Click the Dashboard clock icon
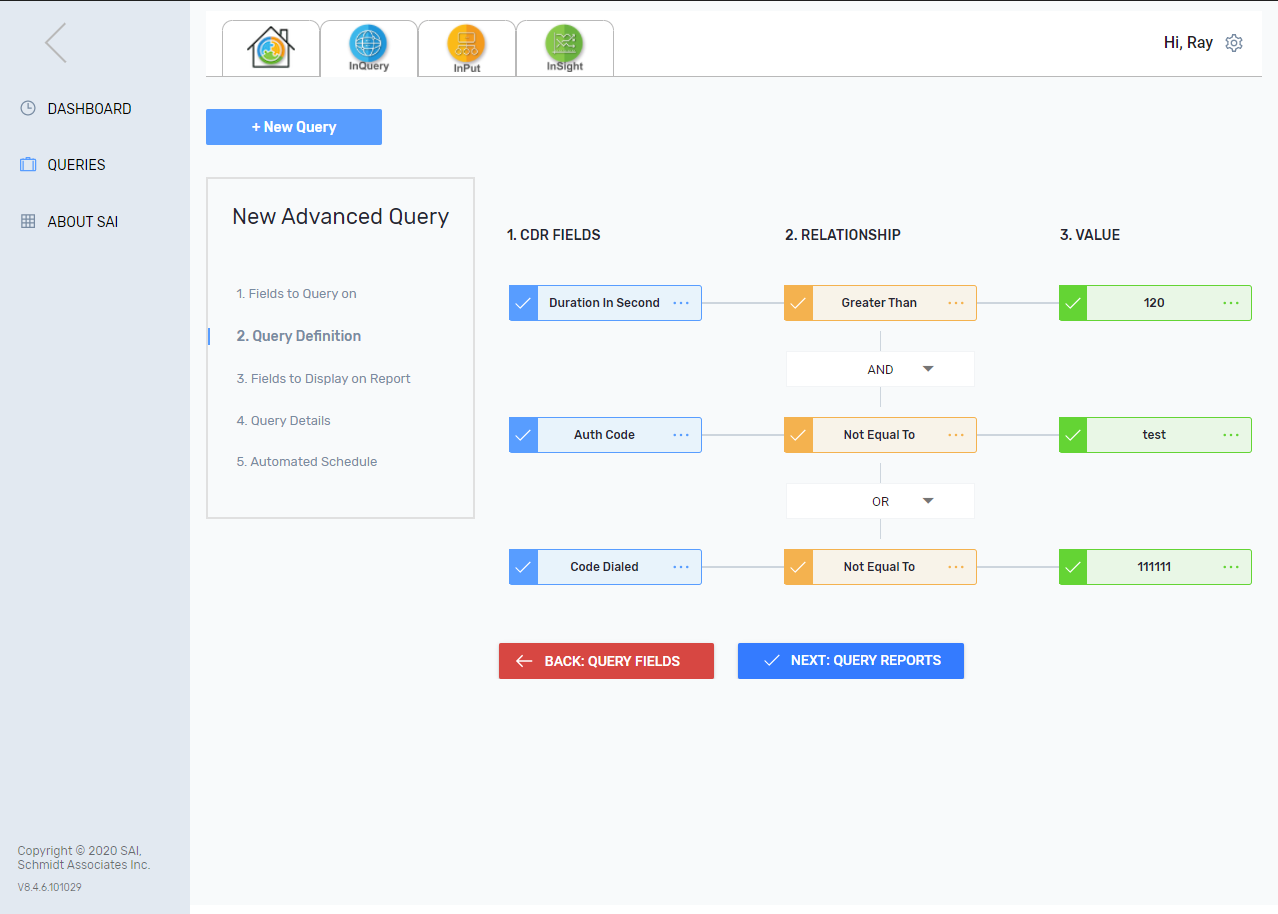The image size is (1278, 914). [x=28, y=108]
